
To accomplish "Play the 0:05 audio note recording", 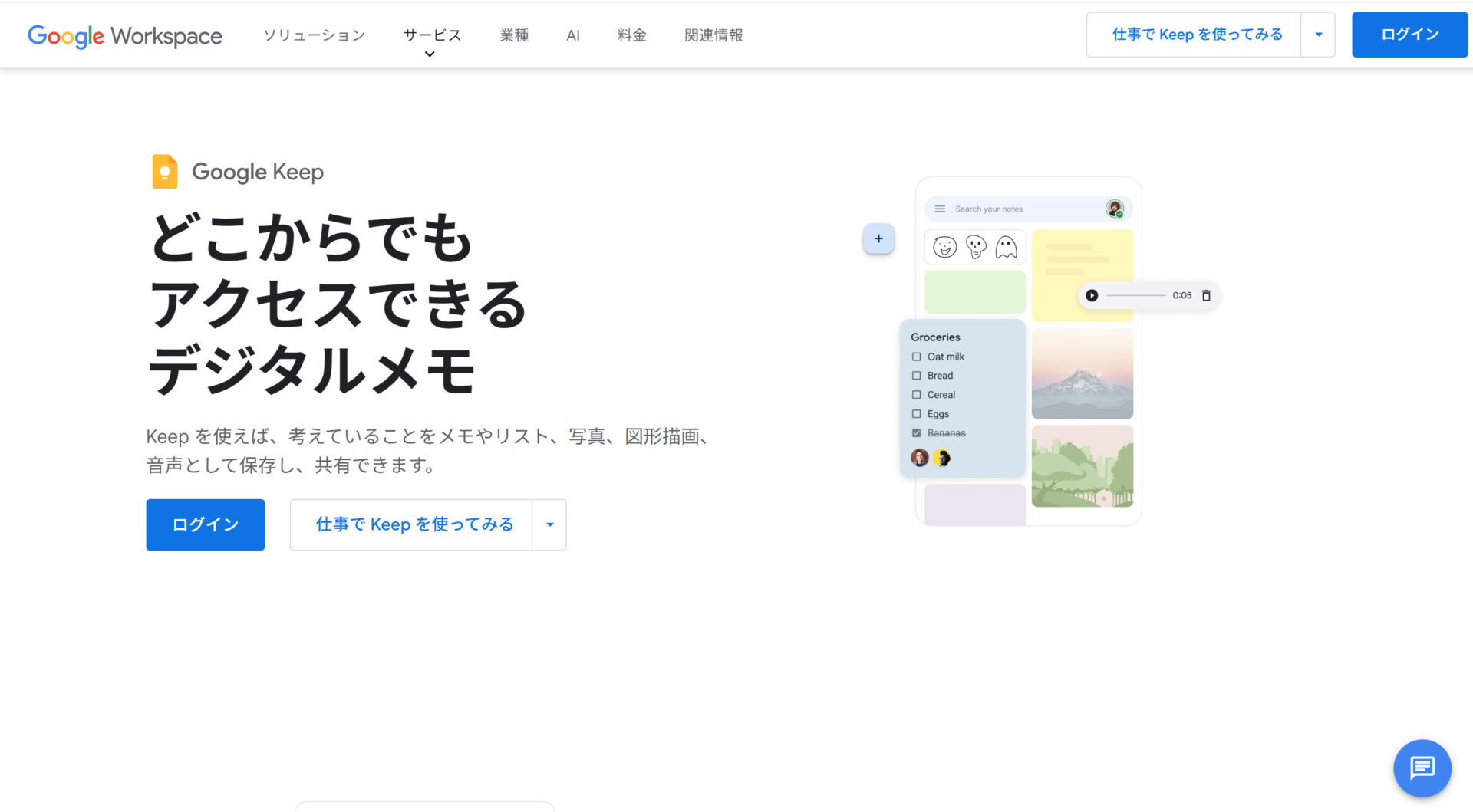I will point(1092,294).
